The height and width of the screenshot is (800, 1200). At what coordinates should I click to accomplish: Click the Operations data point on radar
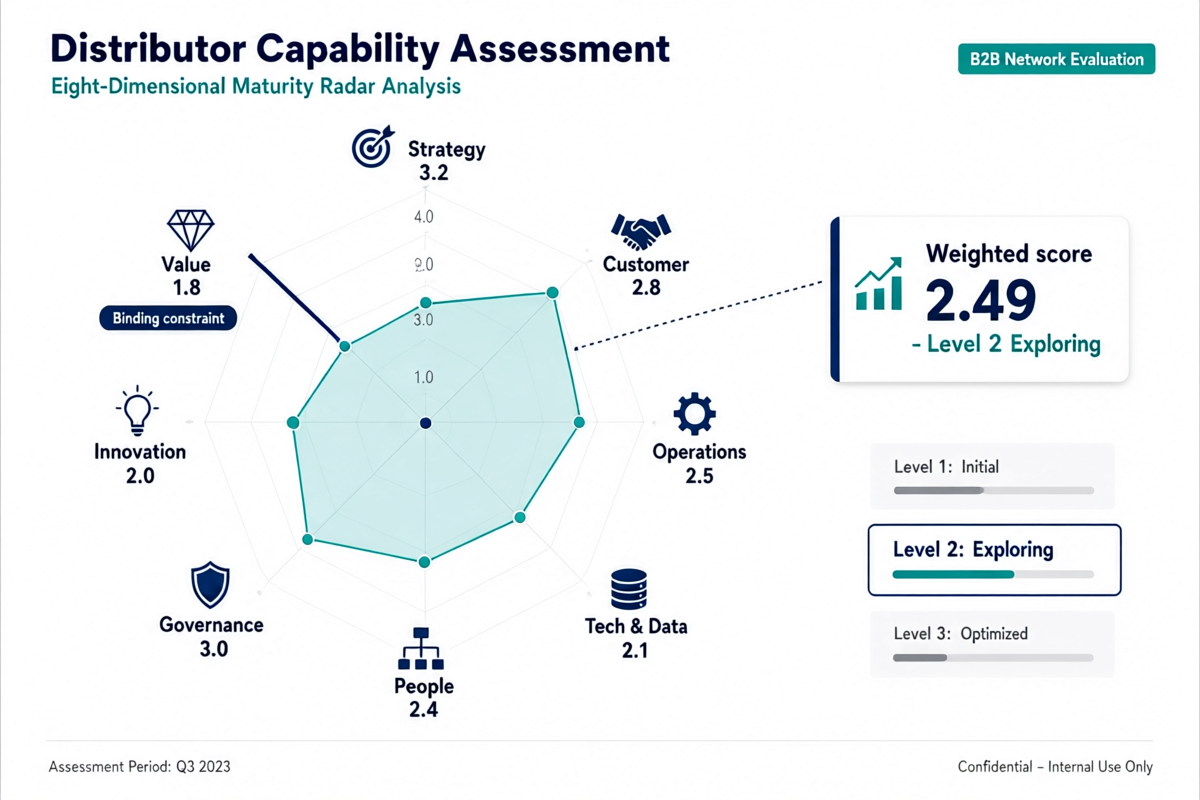pyautogui.click(x=578, y=423)
